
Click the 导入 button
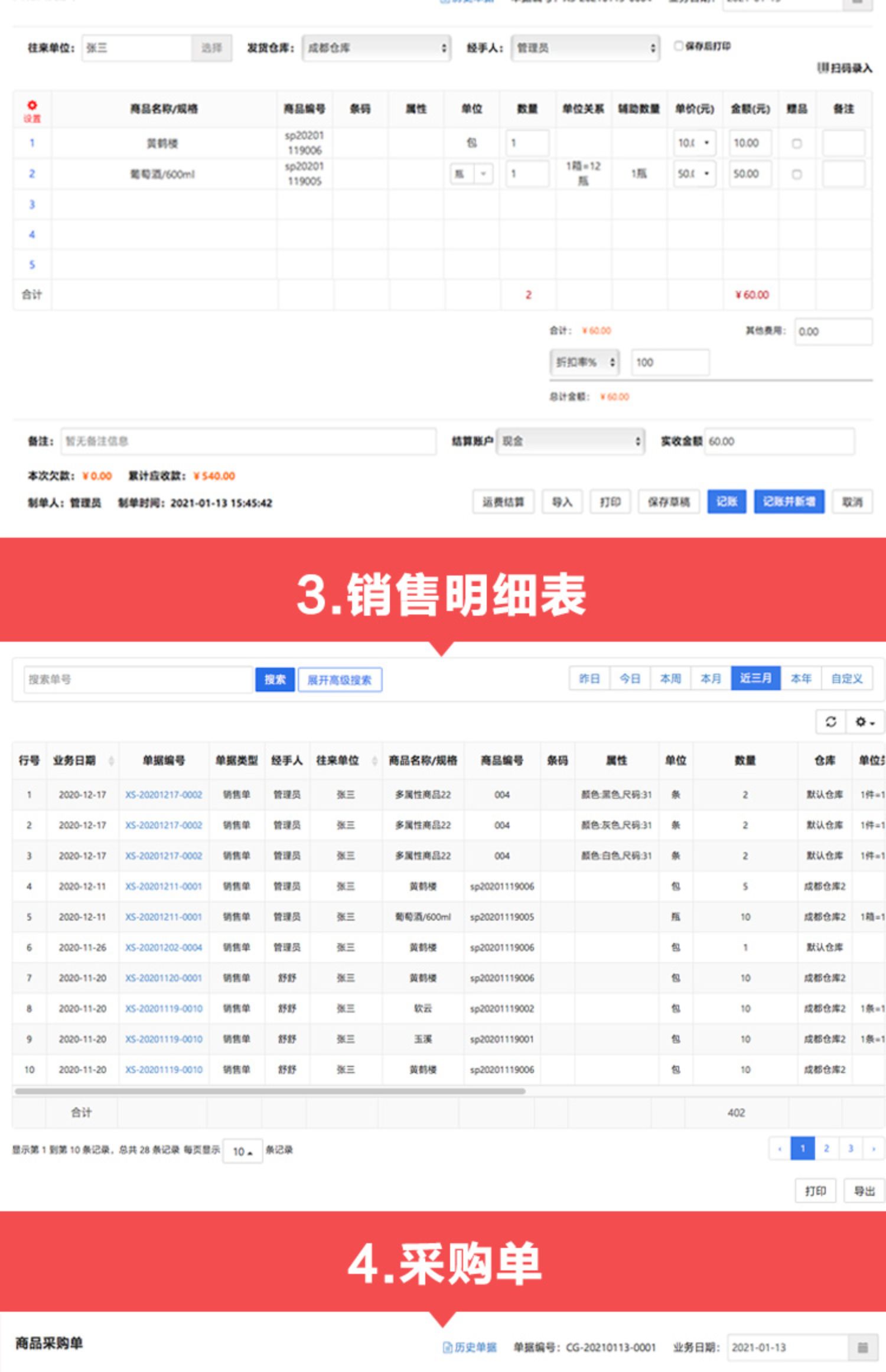pos(562,502)
